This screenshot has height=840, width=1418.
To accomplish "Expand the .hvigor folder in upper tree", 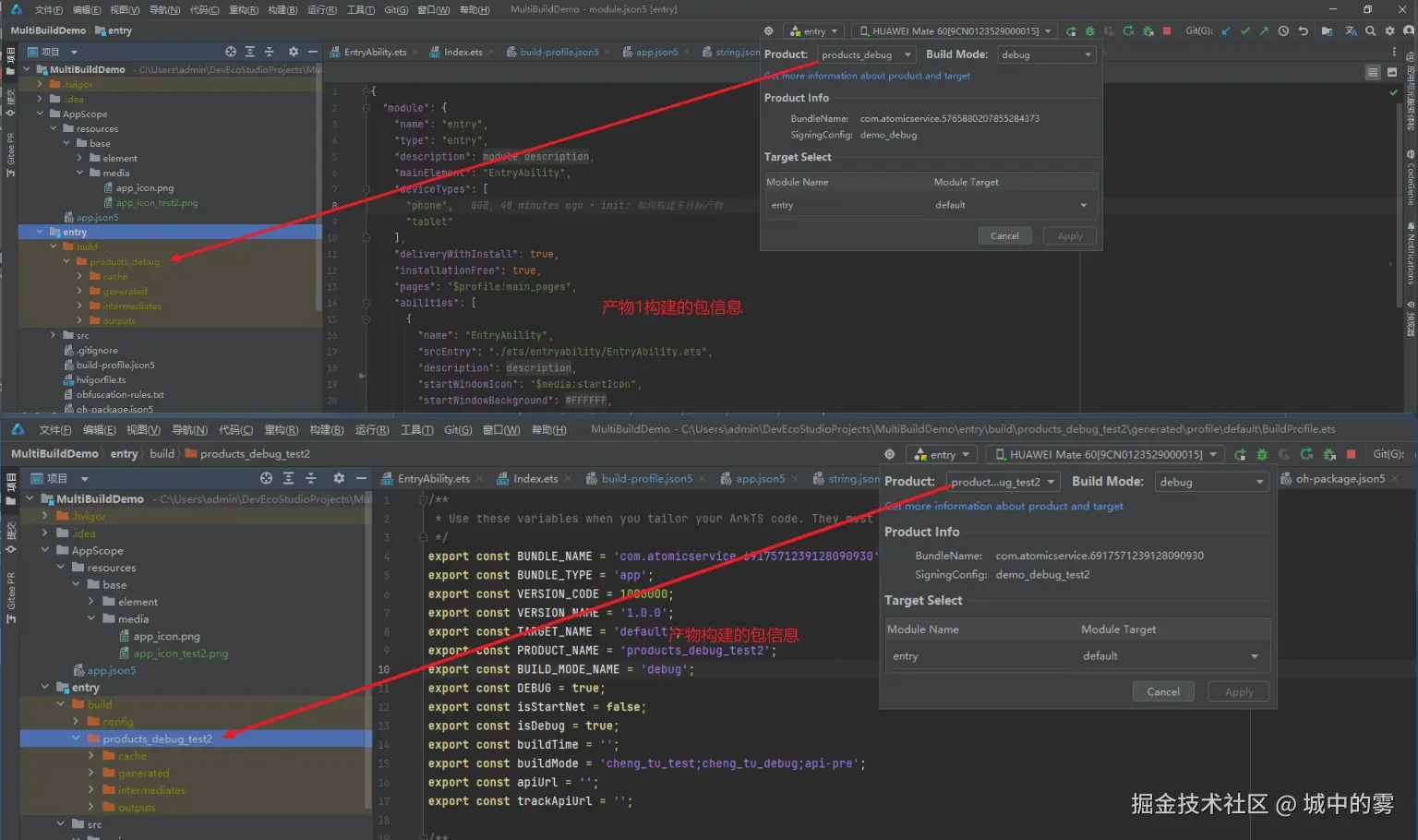I will point(40,84).
